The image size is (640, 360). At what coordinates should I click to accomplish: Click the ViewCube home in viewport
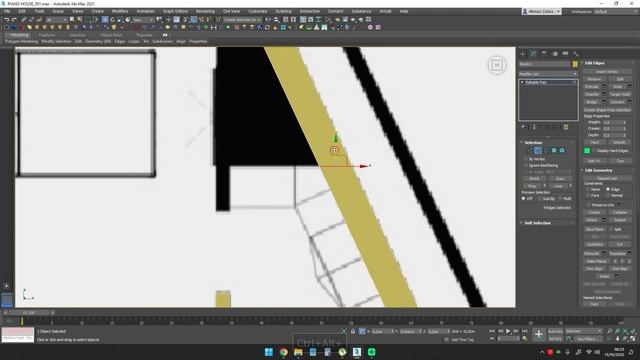pyautogui.click(x=497, y=65)
